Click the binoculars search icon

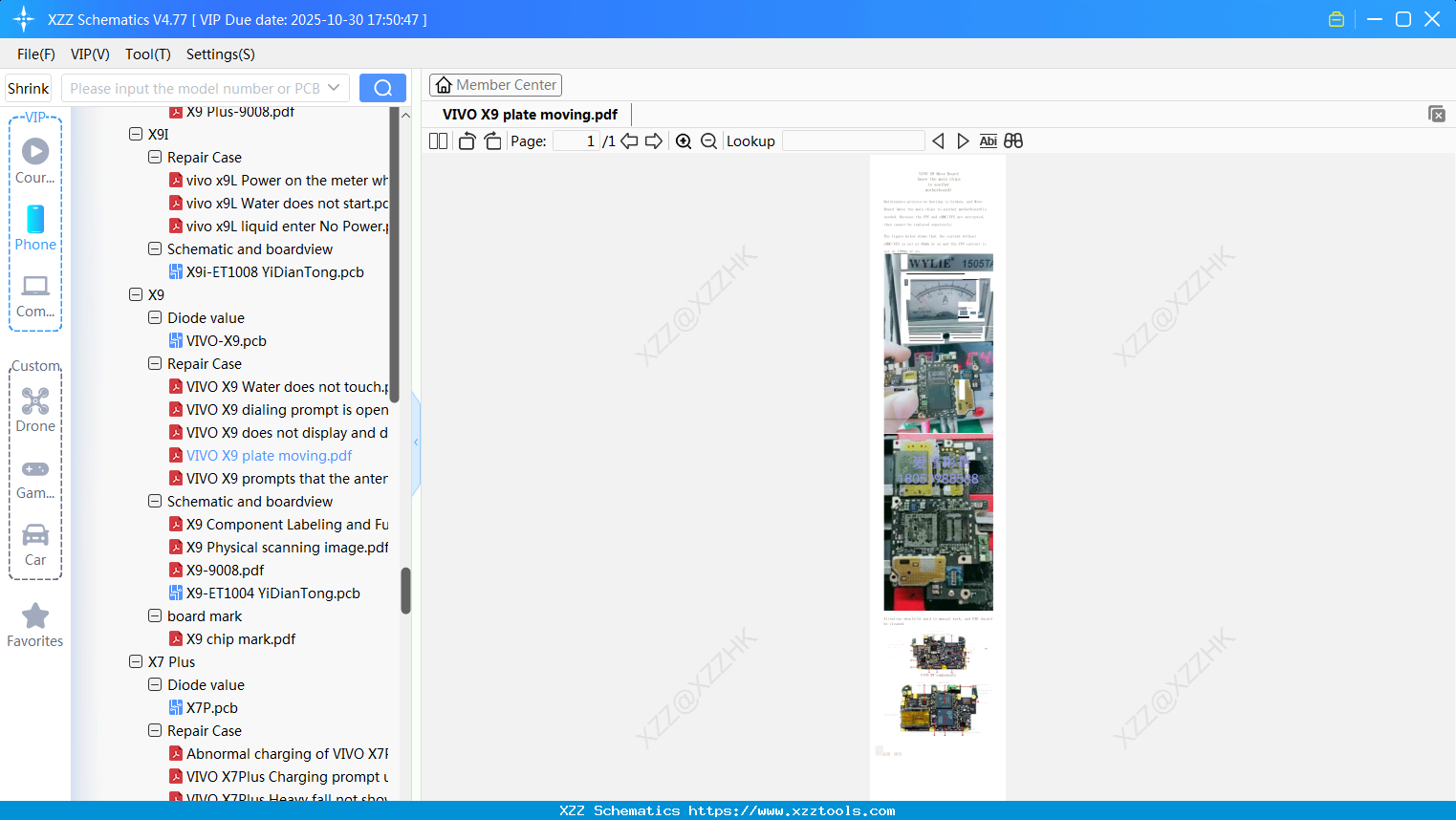coord(1013,141)
